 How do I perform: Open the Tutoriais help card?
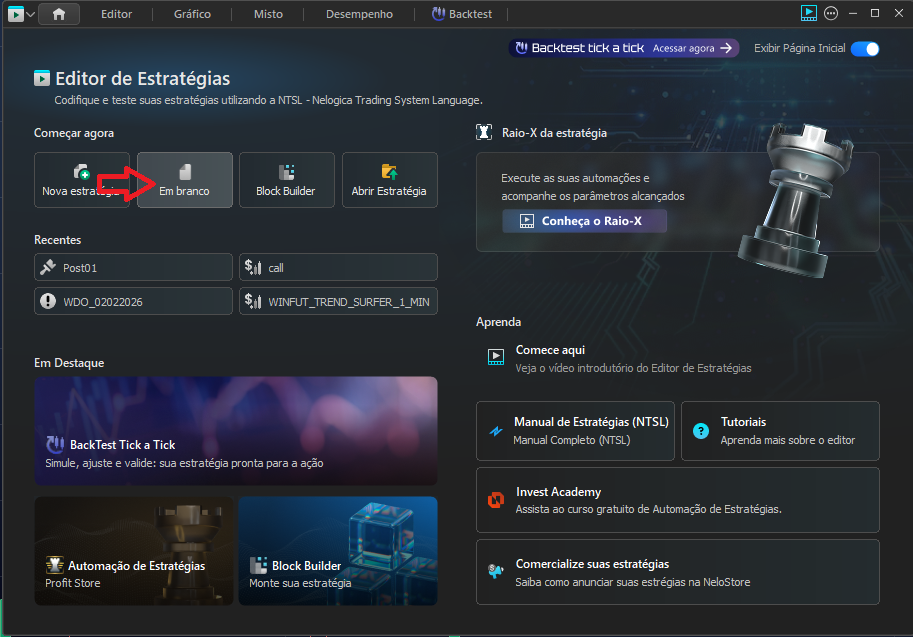point(779,431)
